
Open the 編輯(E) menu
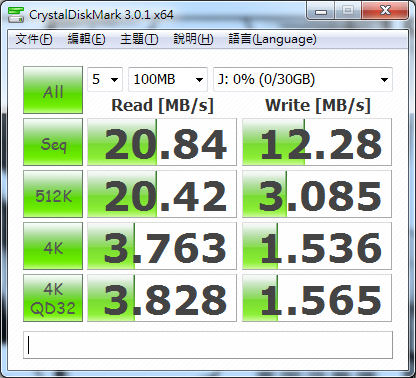click(x=86, y=39)
